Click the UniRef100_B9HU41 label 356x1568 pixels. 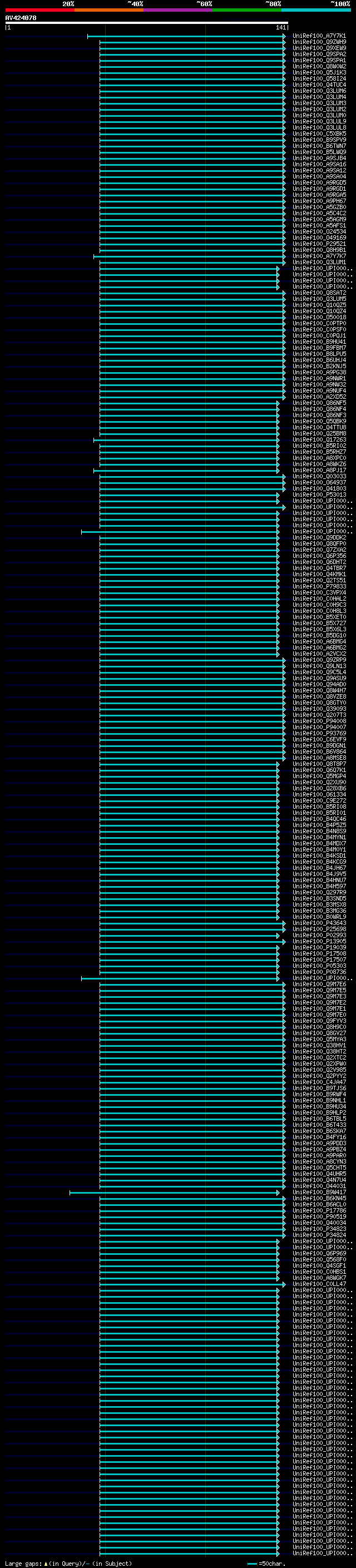319,342
